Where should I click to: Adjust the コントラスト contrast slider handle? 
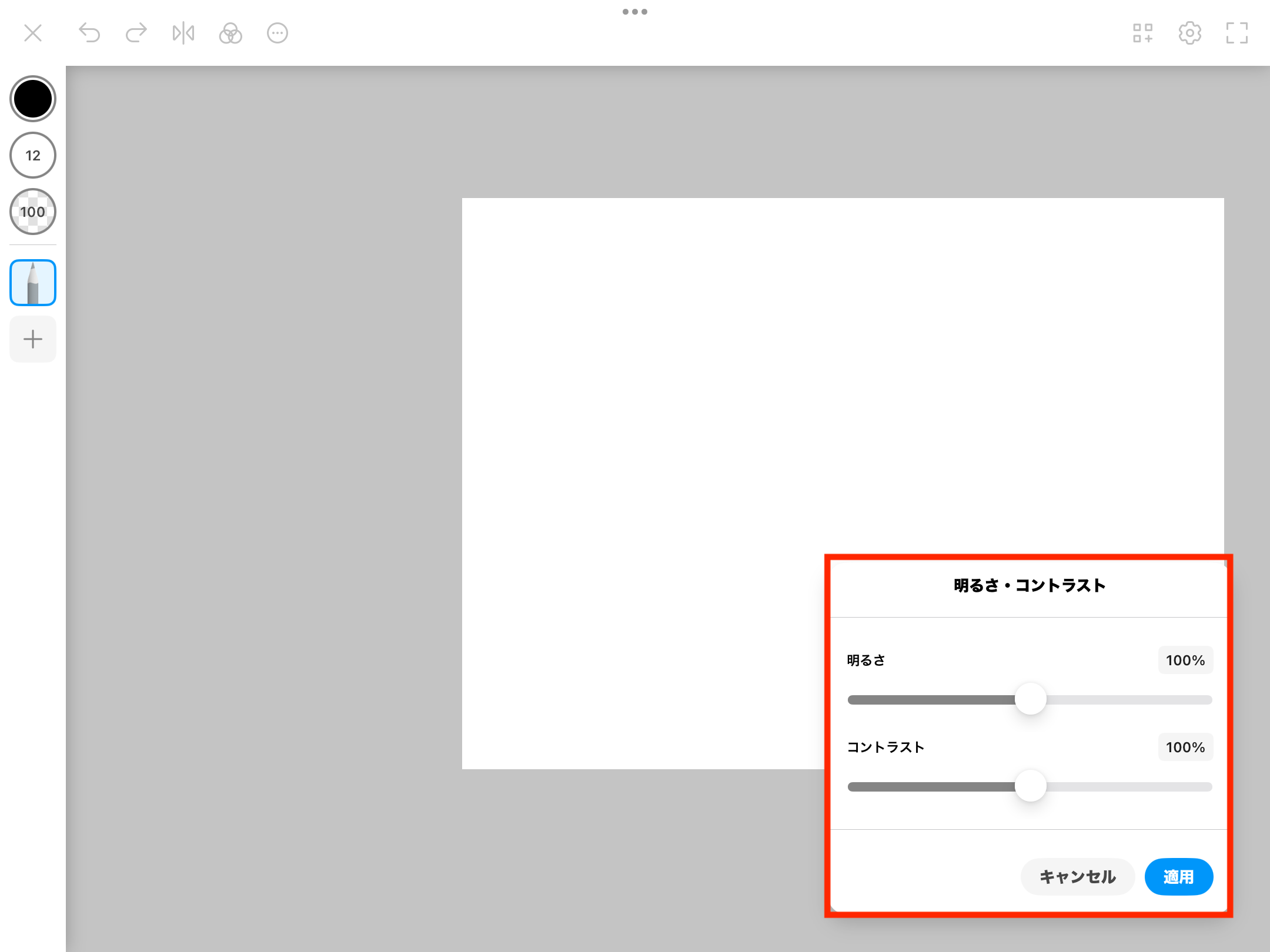(1031, 786)
